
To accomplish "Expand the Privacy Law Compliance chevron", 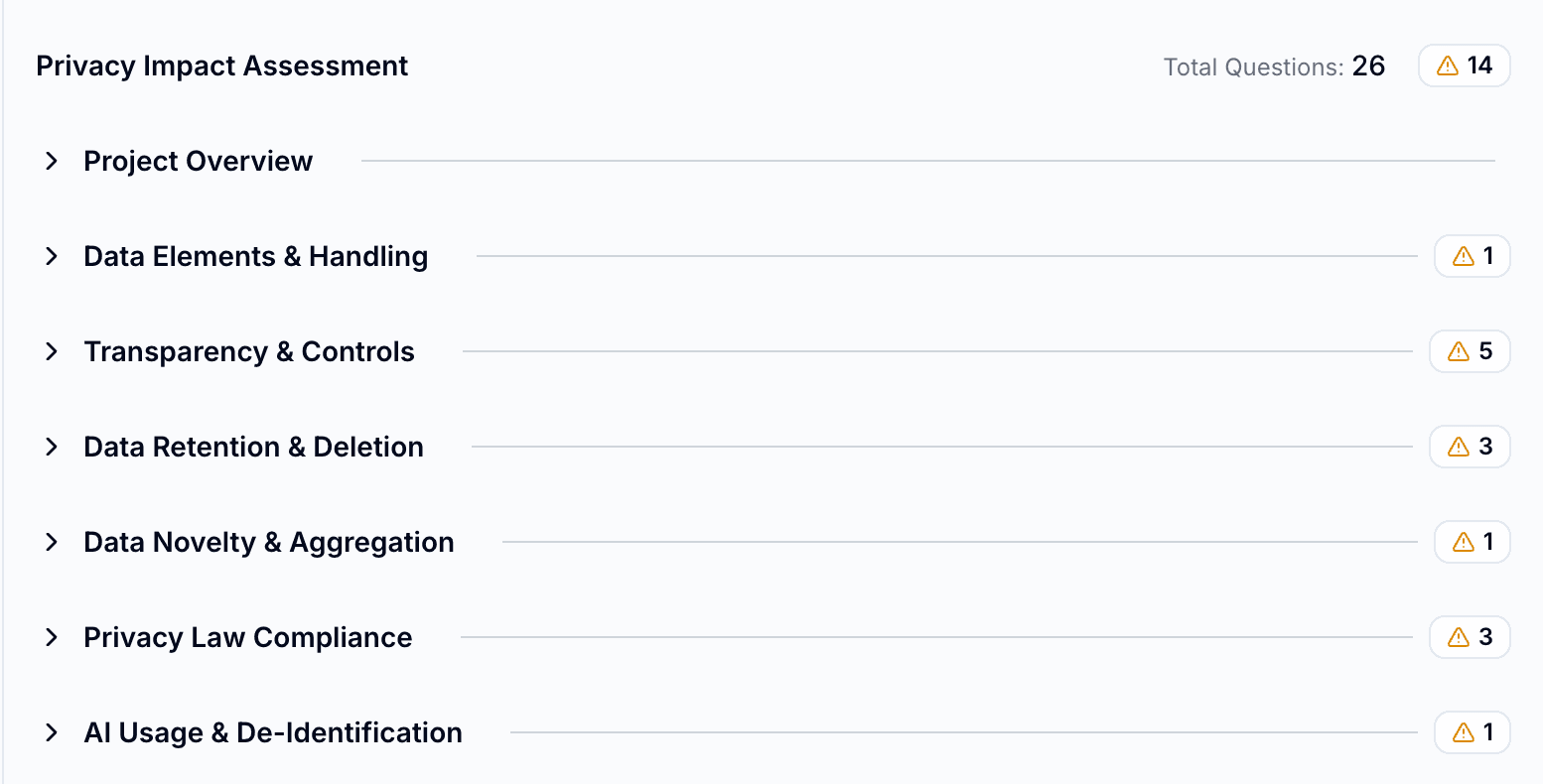I will click(52, 637).
